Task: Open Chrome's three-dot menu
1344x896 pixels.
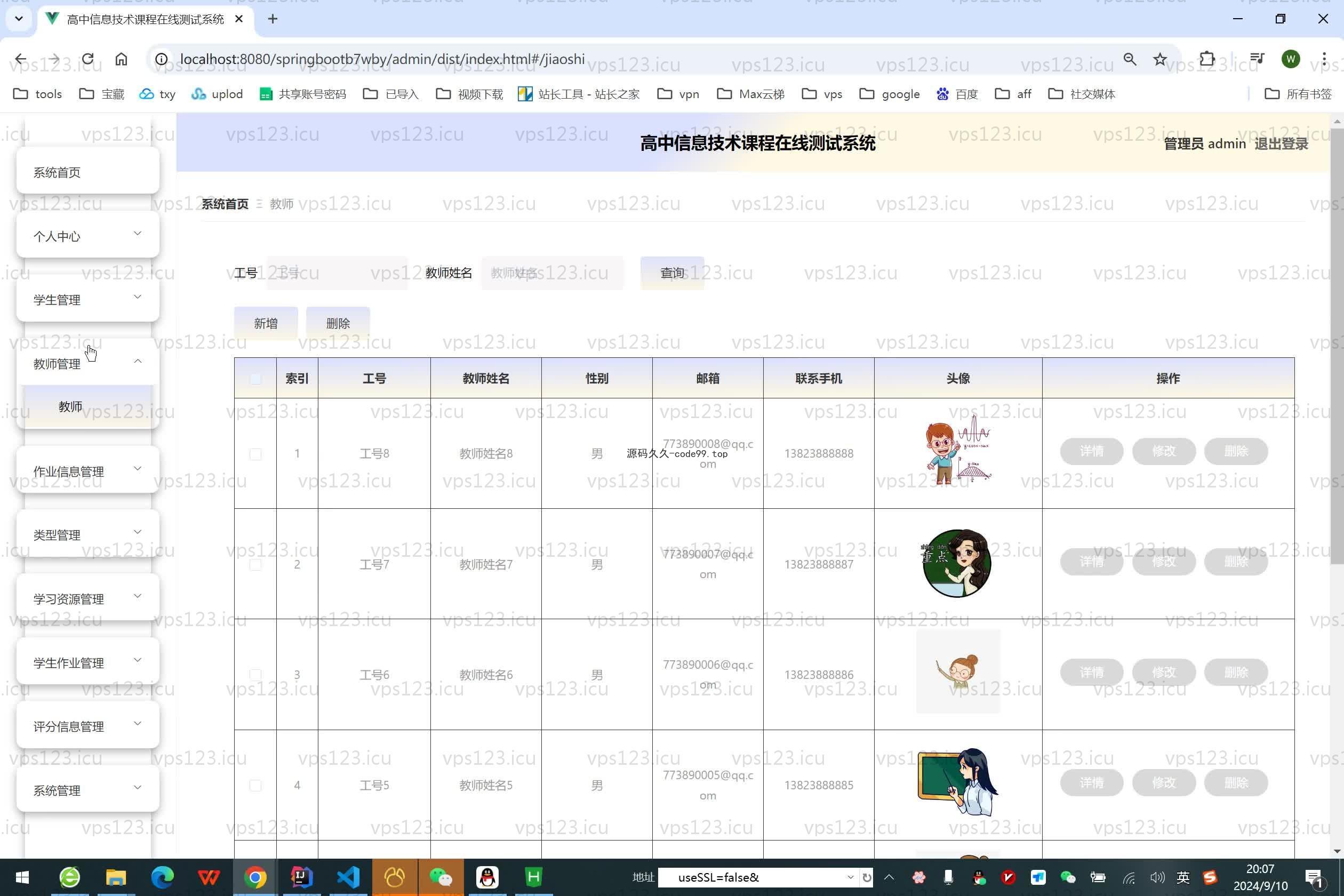Action: click(1324, 59)
